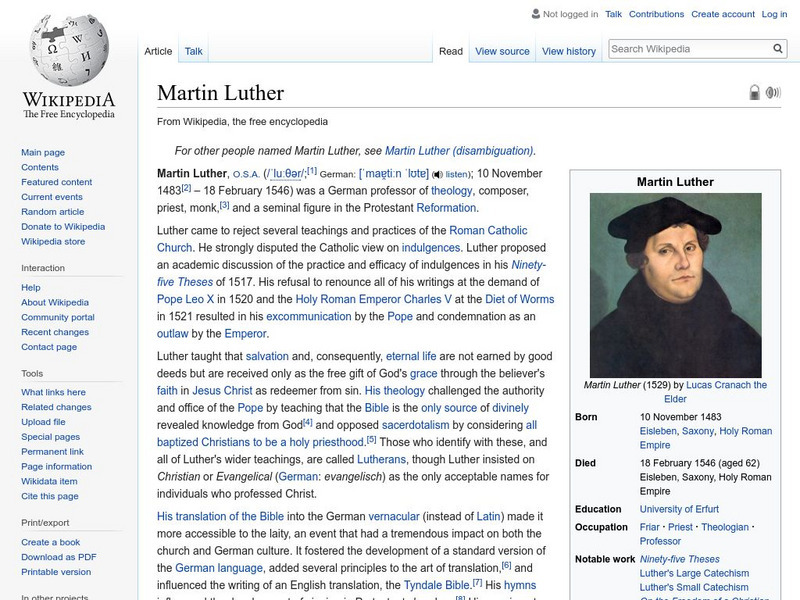
Task: Open the View history tab
Action: [569, 51]
